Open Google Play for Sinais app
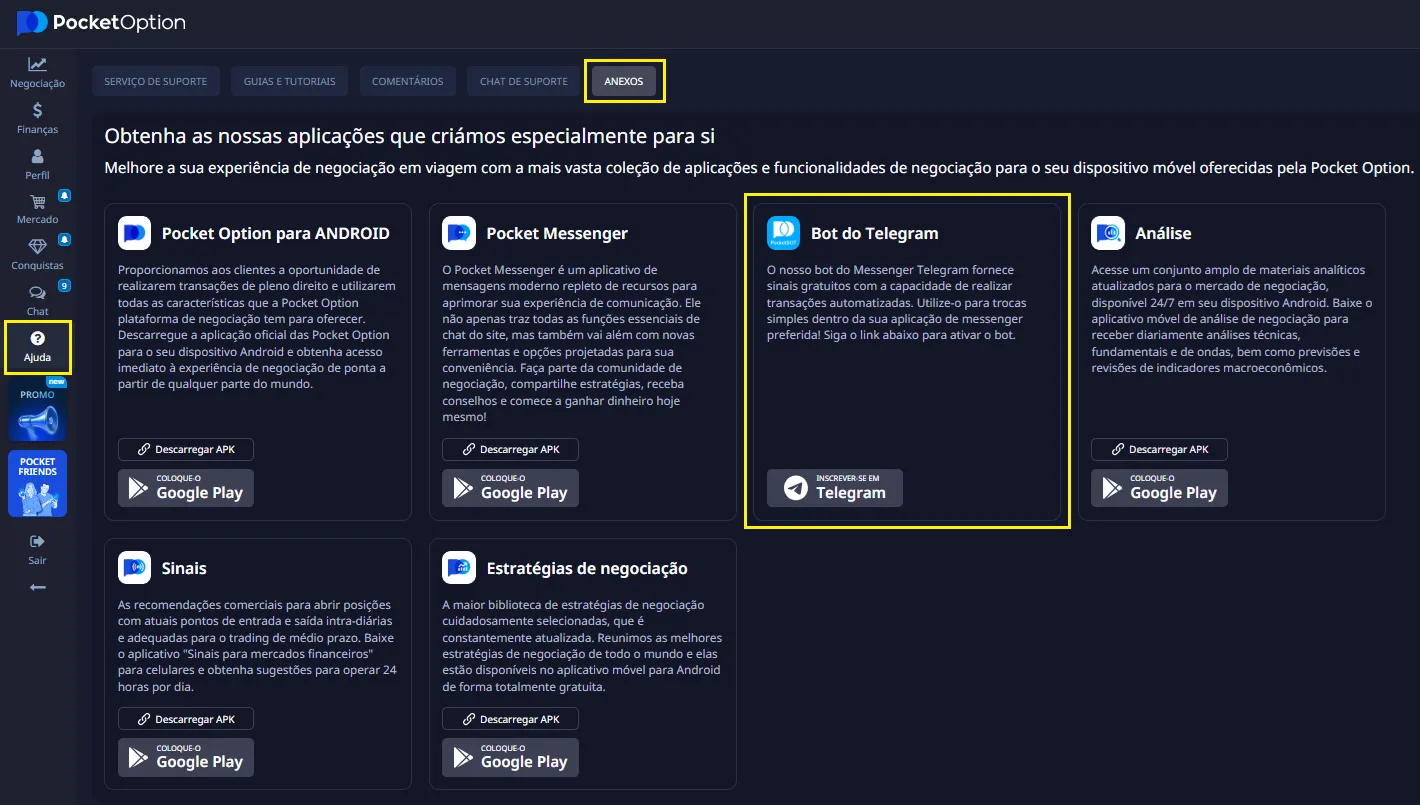Image resolution: width=1420 pixels, height=805 pixels. tap(186, 757)
